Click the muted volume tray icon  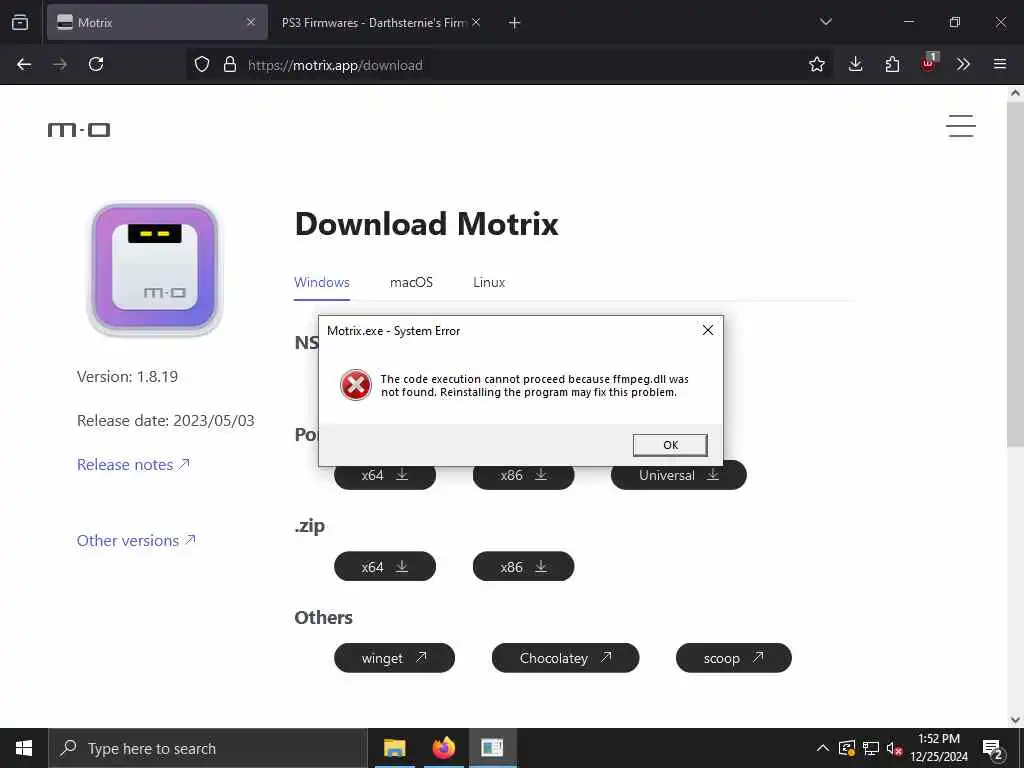[894, 748]
